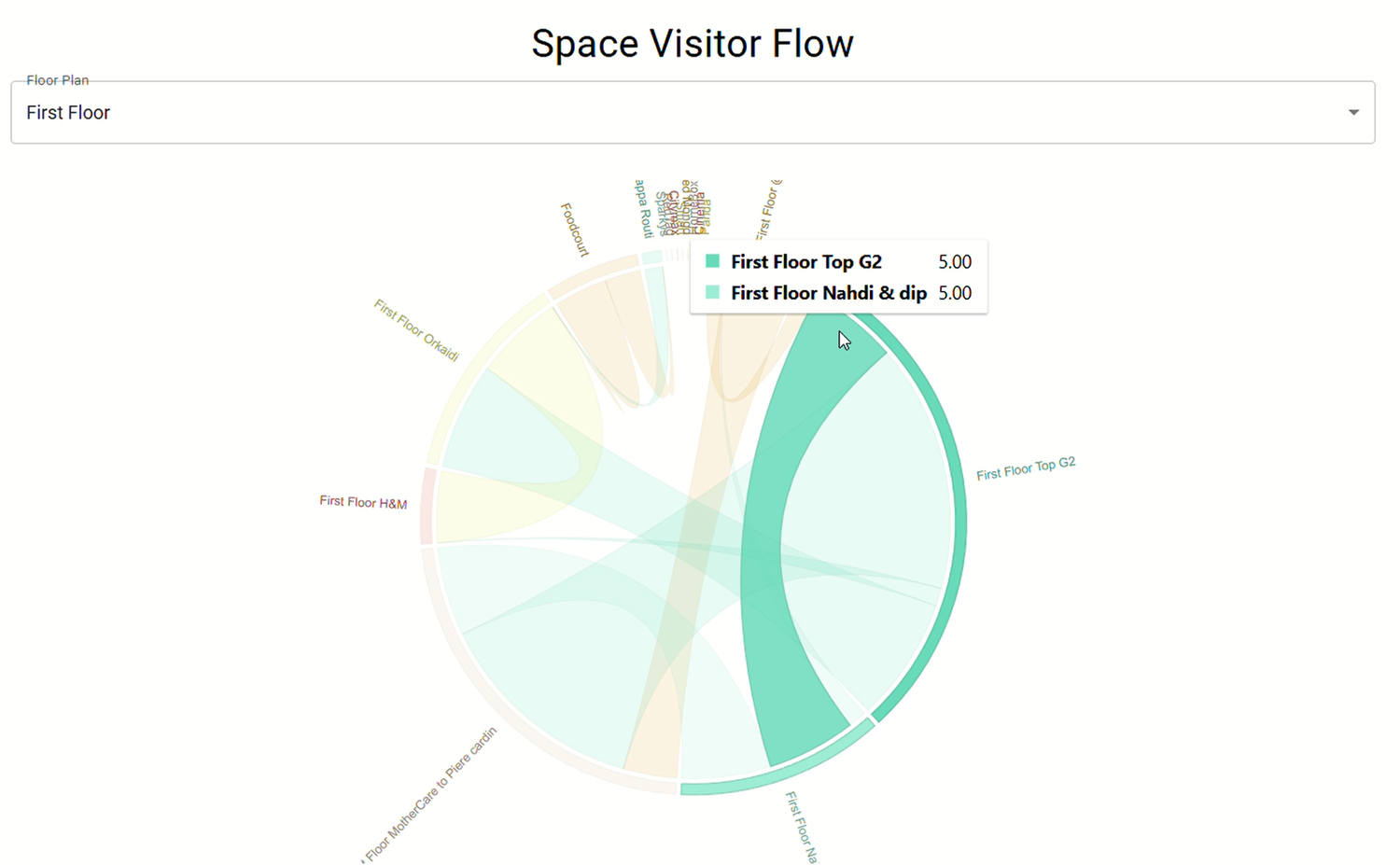Screen dimensions: 1400x865
Task: Click the Space Visitor Flow title
Action: pos(693,43)
